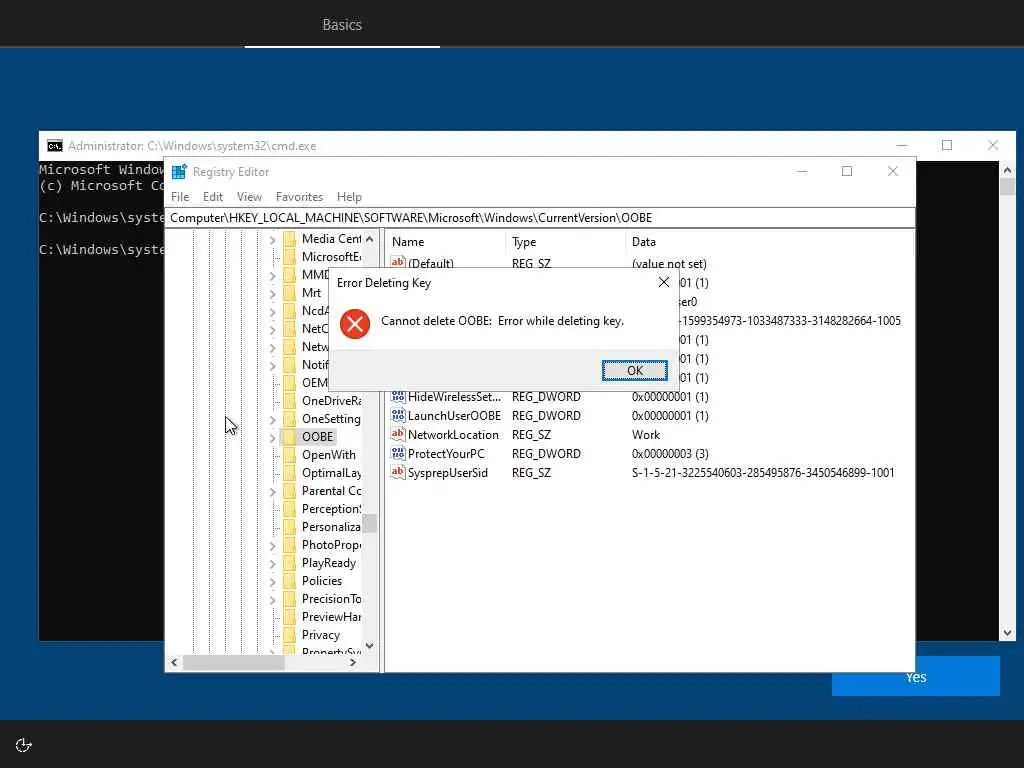Screen dimensions: 1024x768
Task: Select the OOBE key in the tree
Action: 317,437
